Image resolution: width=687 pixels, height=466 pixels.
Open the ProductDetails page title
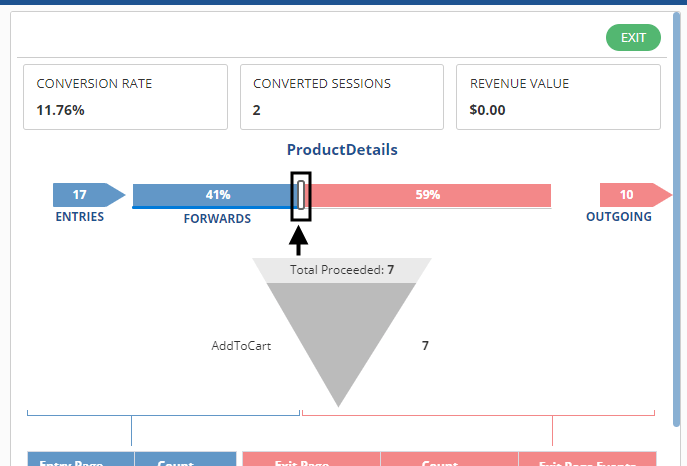tap(342, 150)
